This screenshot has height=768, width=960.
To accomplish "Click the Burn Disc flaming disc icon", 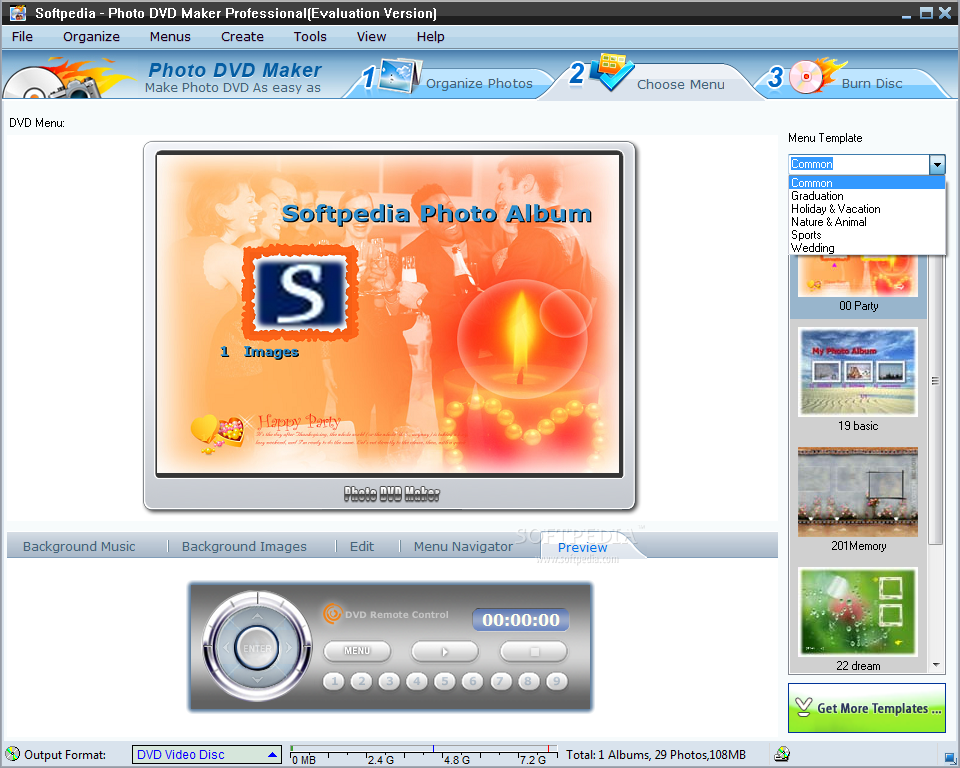I will (816, 76).
